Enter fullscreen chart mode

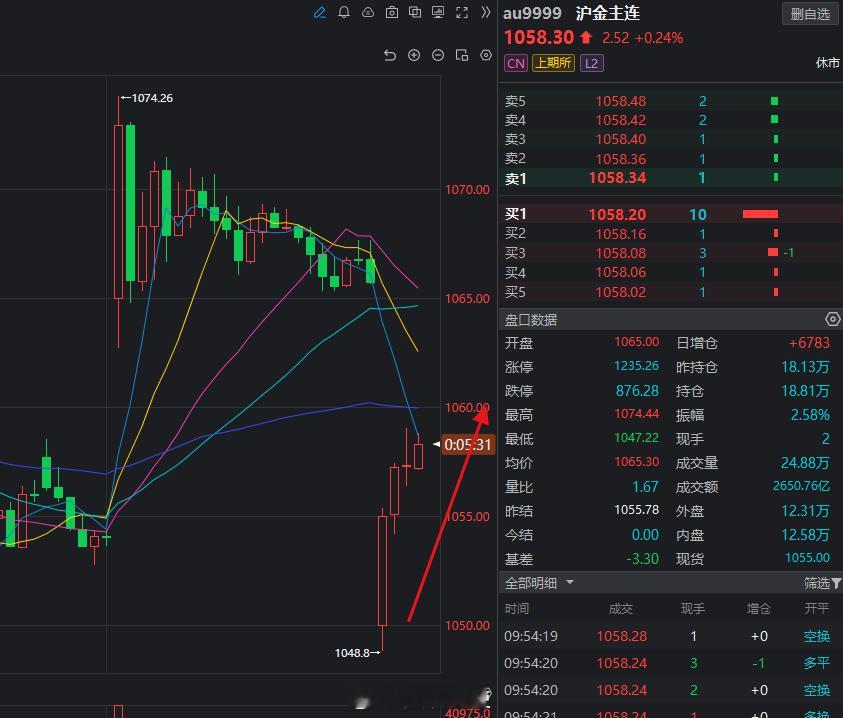[x=461, y=13]
